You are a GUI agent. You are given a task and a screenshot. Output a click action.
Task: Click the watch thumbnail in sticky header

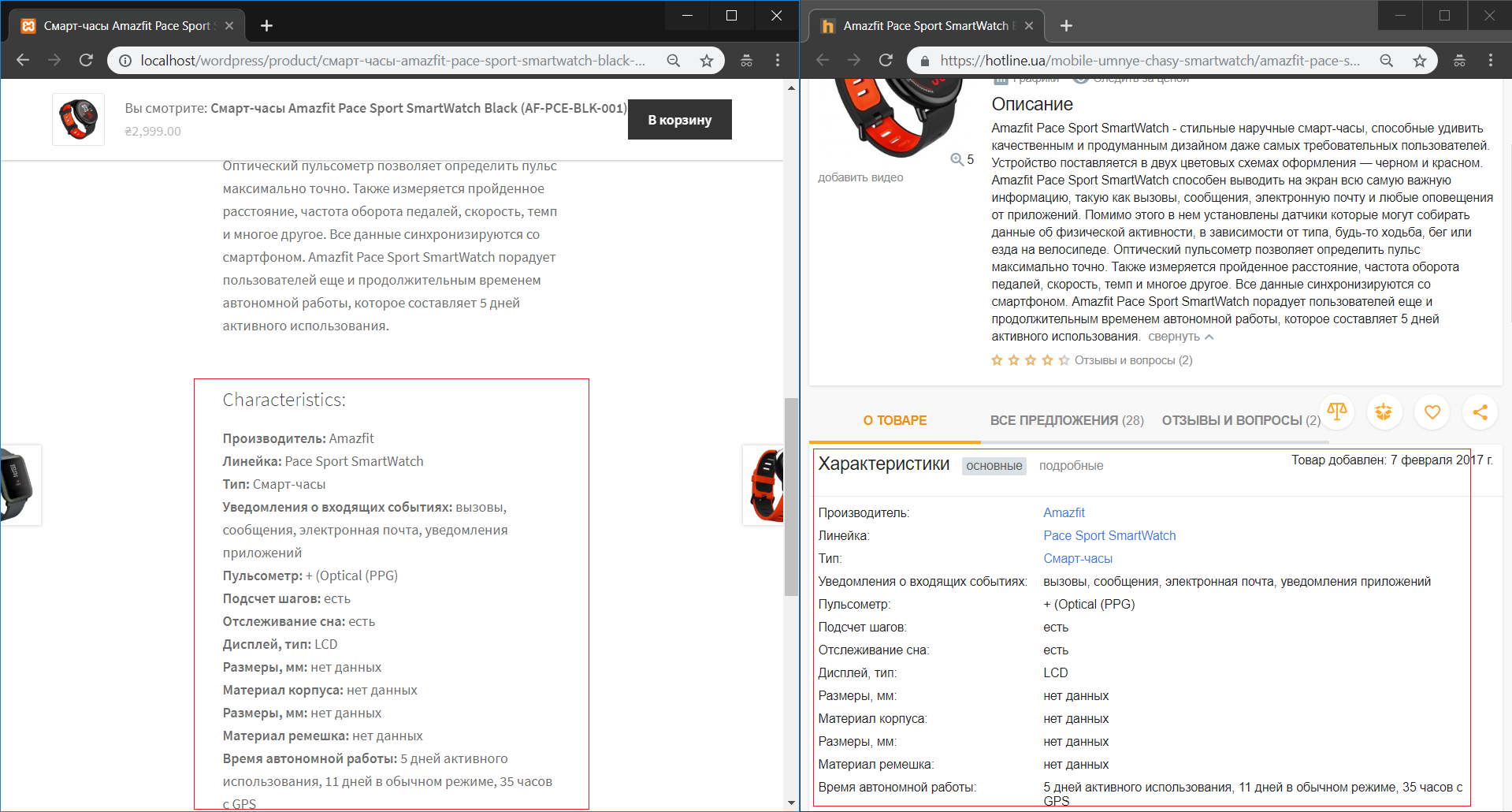(78, 119)
